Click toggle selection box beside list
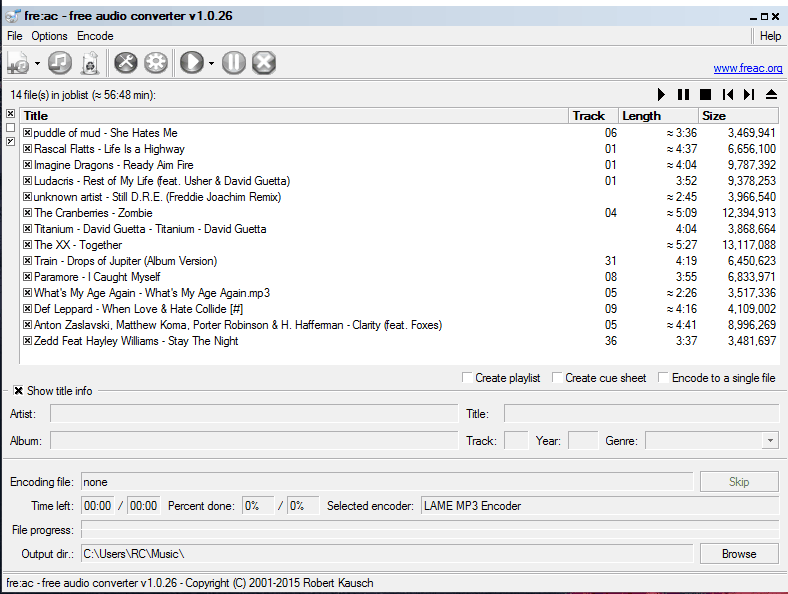This screenshot has width=788, height=594. (x=11, y=142)
